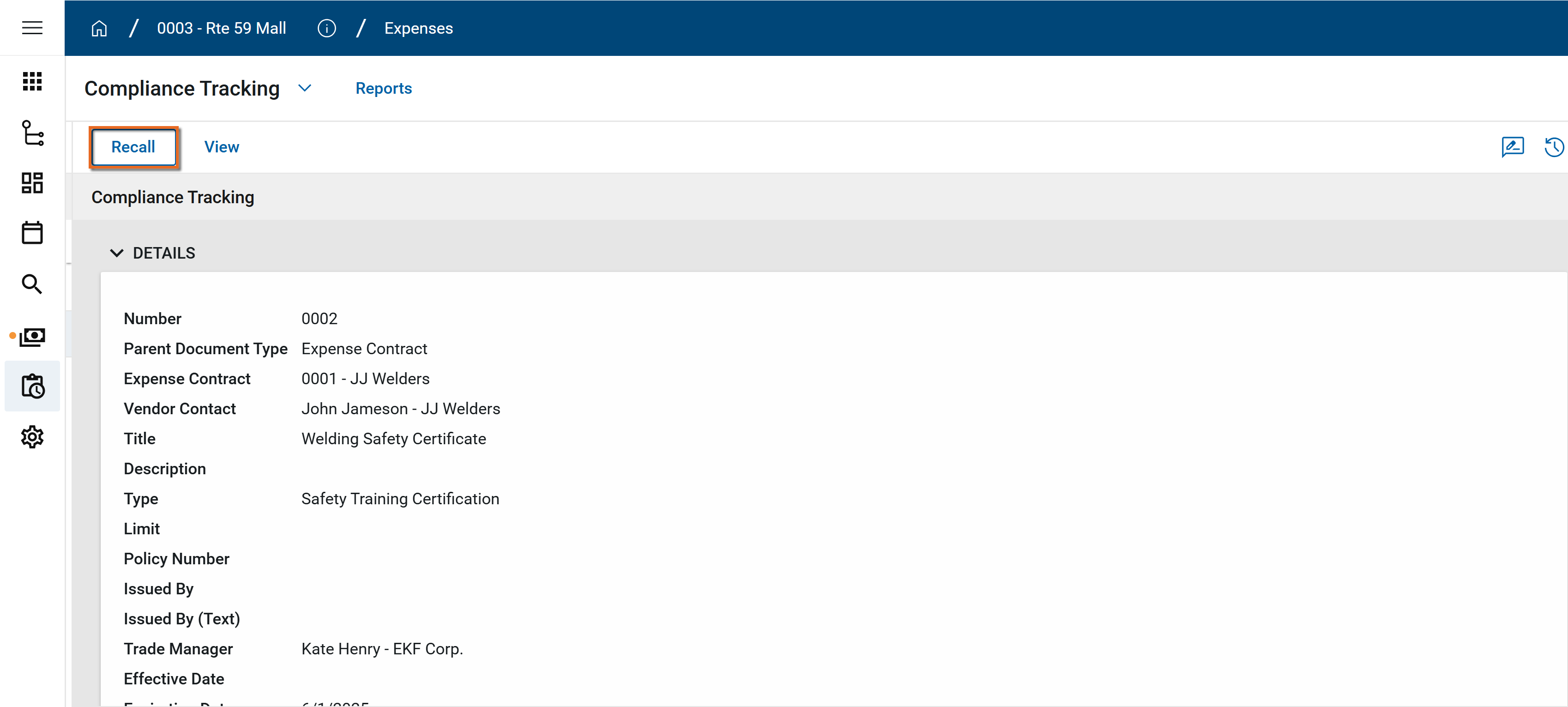The width and height of the screenshot is (1568, 707).
Task: Open the hamburger navigation menu
Action: point(32,28)
